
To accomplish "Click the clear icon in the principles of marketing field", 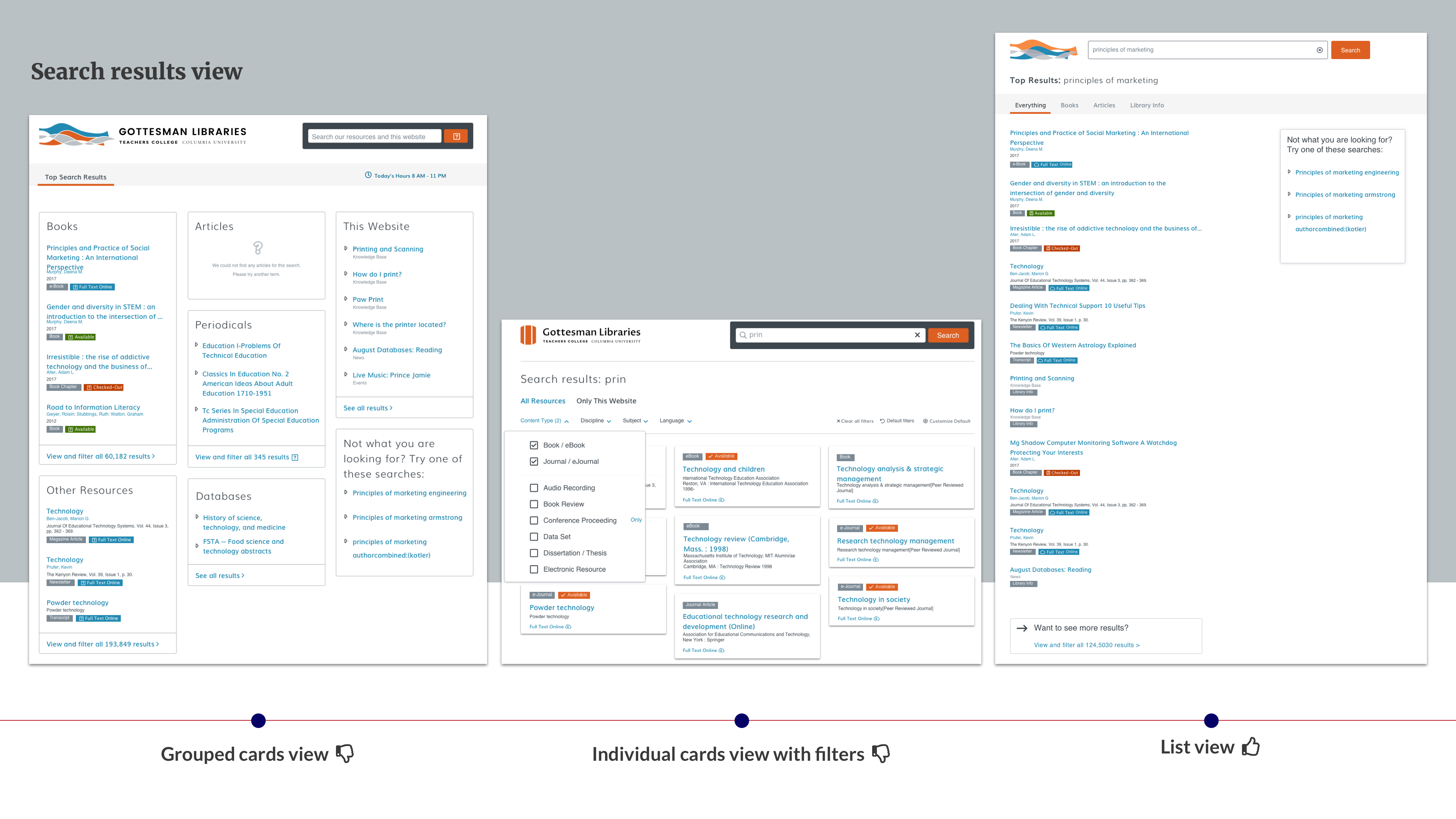I will click(x=1319, y=50).
